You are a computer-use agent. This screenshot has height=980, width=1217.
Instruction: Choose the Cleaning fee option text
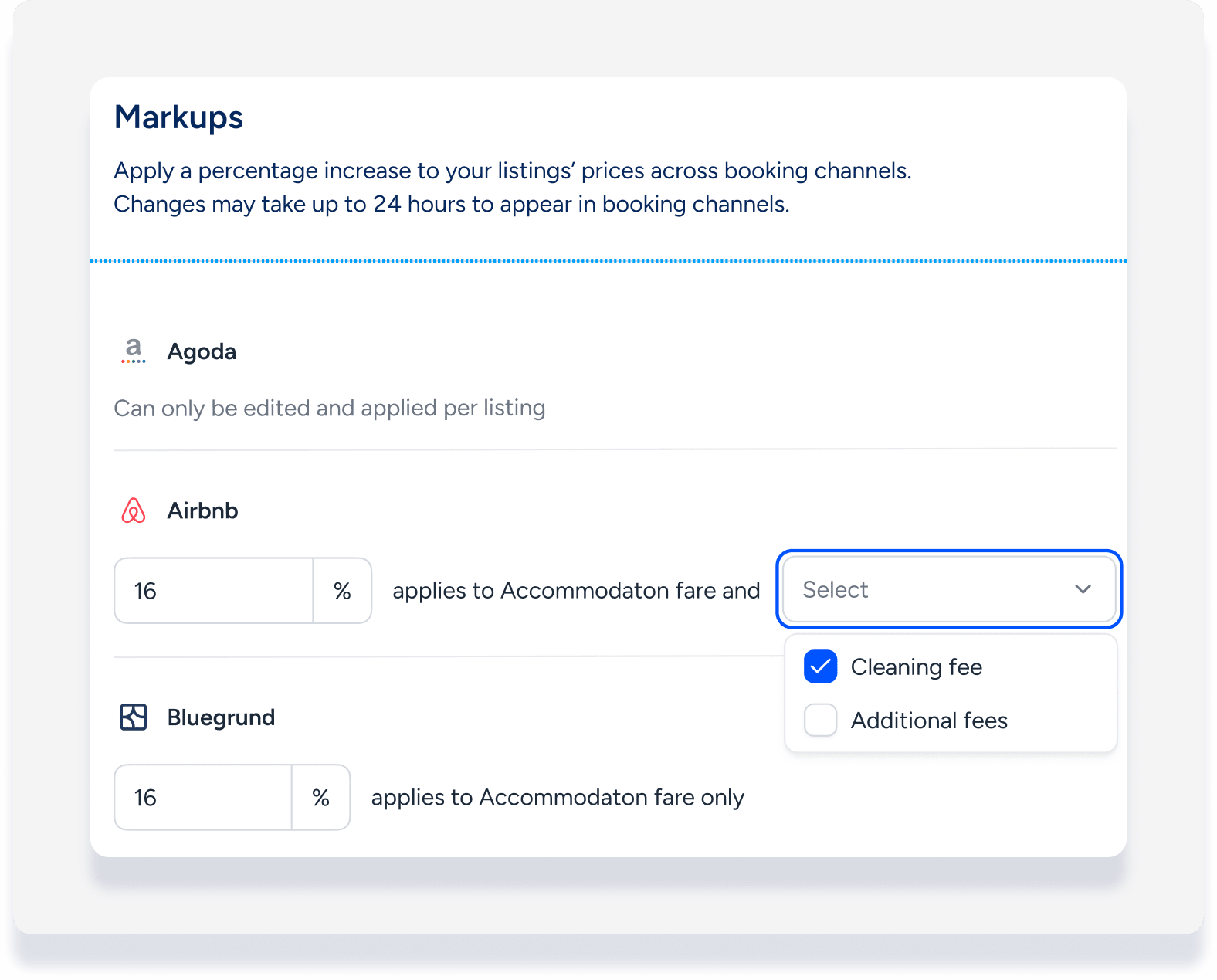coord(916,667)
